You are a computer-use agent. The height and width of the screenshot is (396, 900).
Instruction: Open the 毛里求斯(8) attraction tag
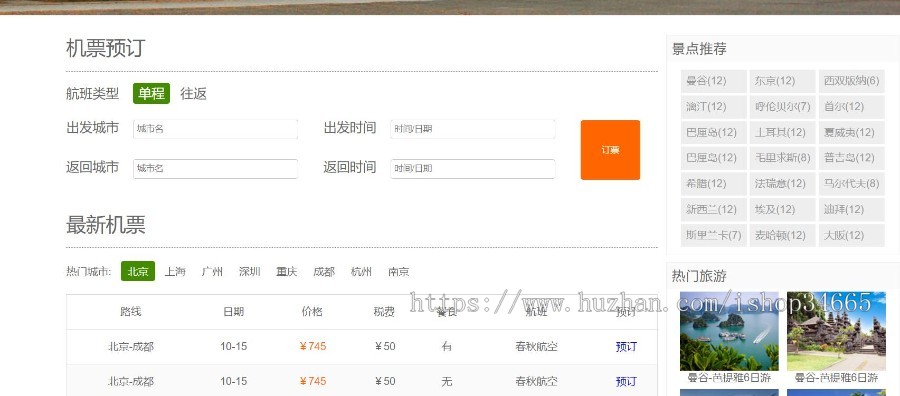(782, 158)
